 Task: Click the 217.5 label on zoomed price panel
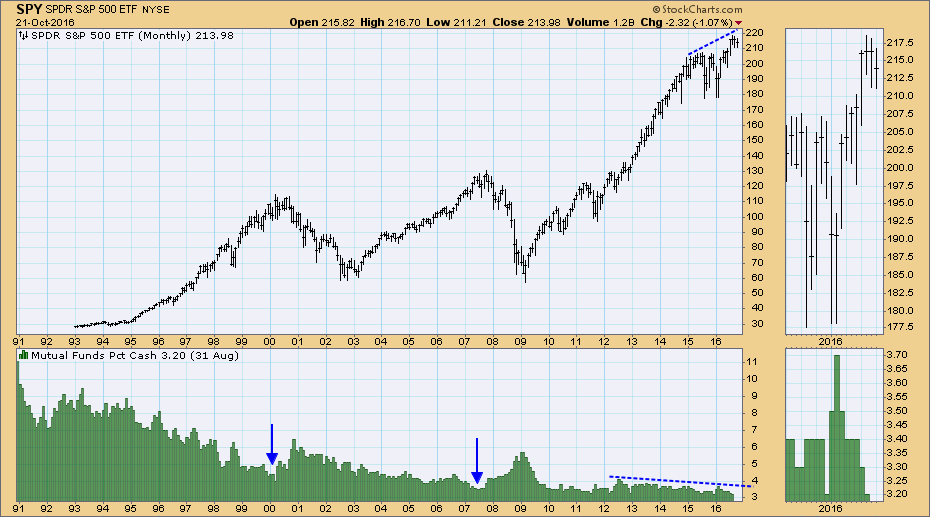click(x=900, y=43)
